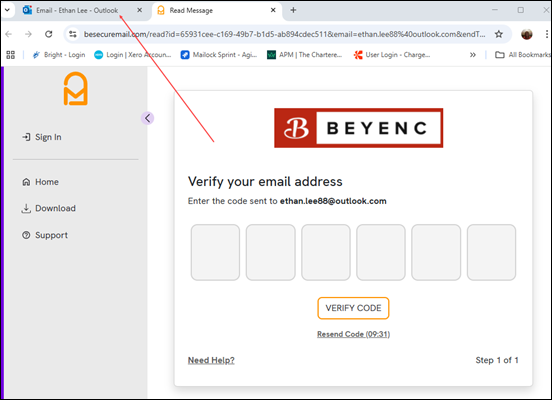Click the besecuremail.com address bar URL
The height and width of the screenshot is (400, 552).
coord(284,34)
